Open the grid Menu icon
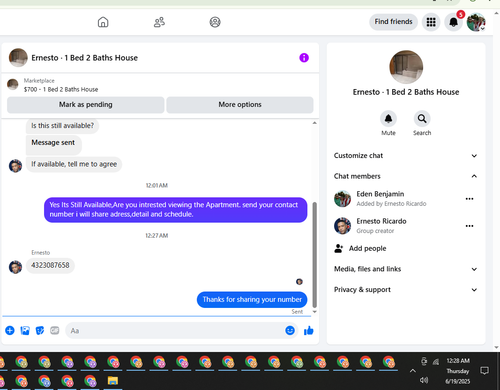This screenshot has width=500, height=390. click(431, 22)
